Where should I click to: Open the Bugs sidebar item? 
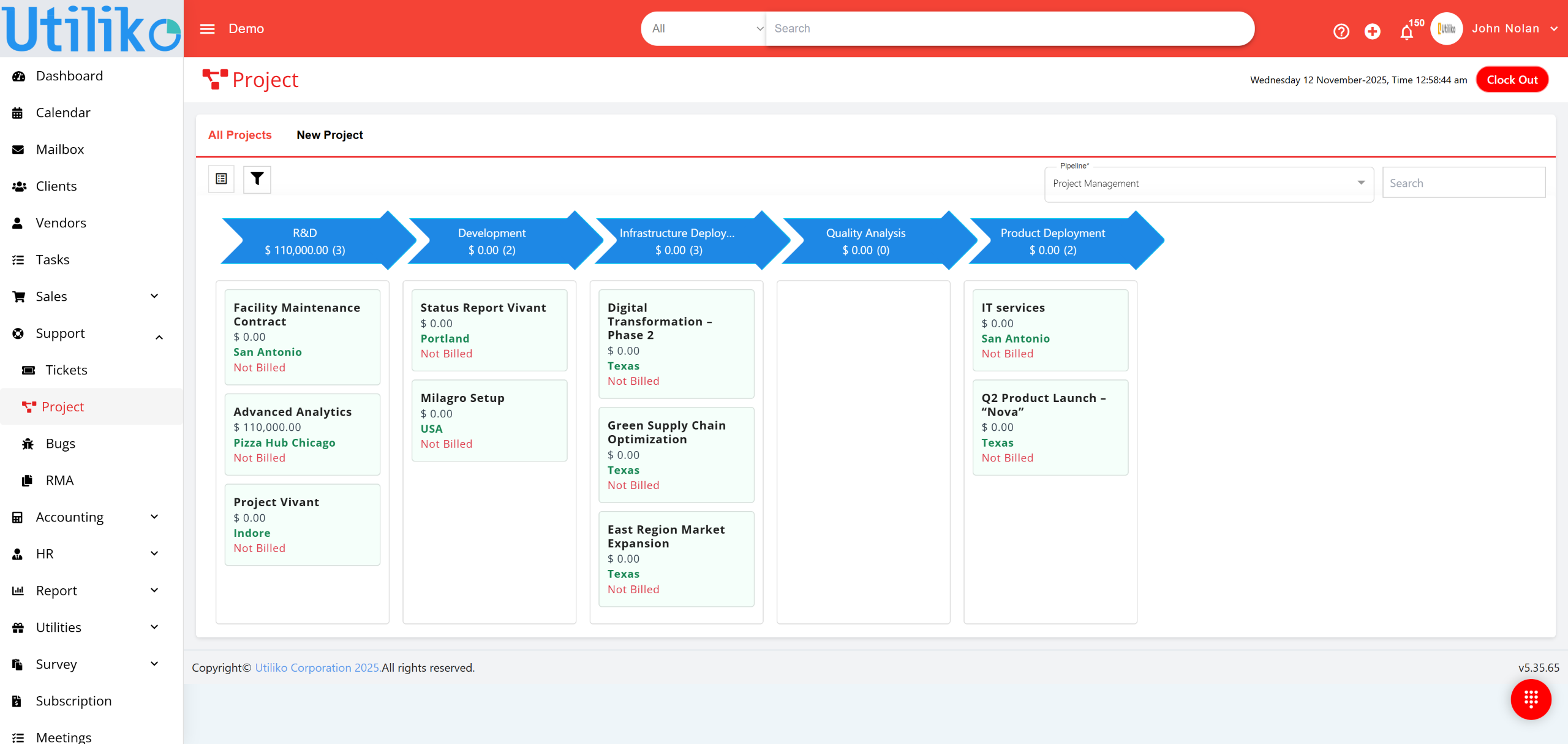[x=60, y=444]
